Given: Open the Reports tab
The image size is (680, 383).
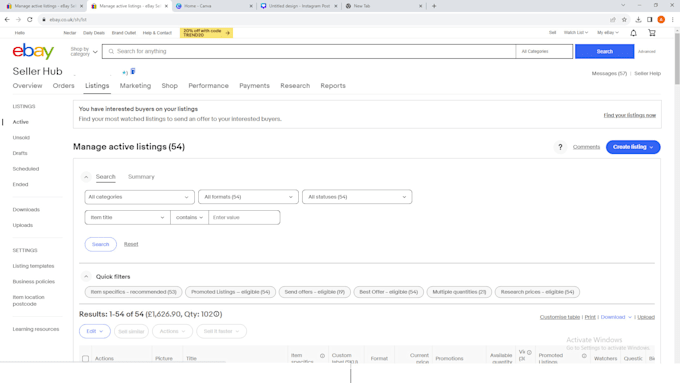Looking at the screenshot, I should pos(333,86).
